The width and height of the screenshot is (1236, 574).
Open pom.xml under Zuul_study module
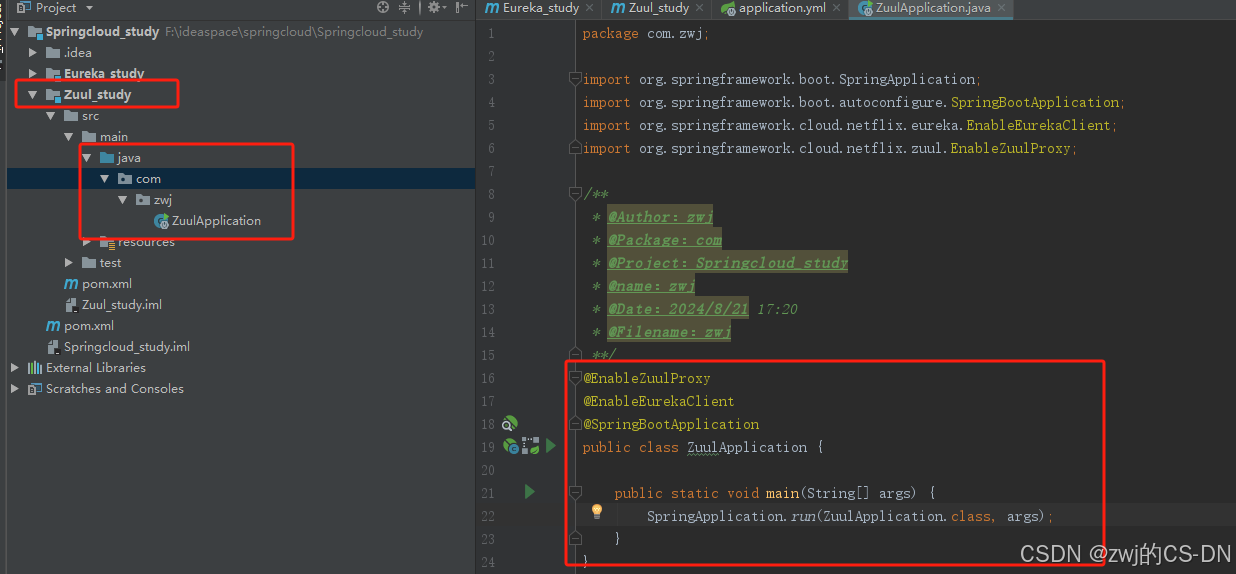pos(107,284)
